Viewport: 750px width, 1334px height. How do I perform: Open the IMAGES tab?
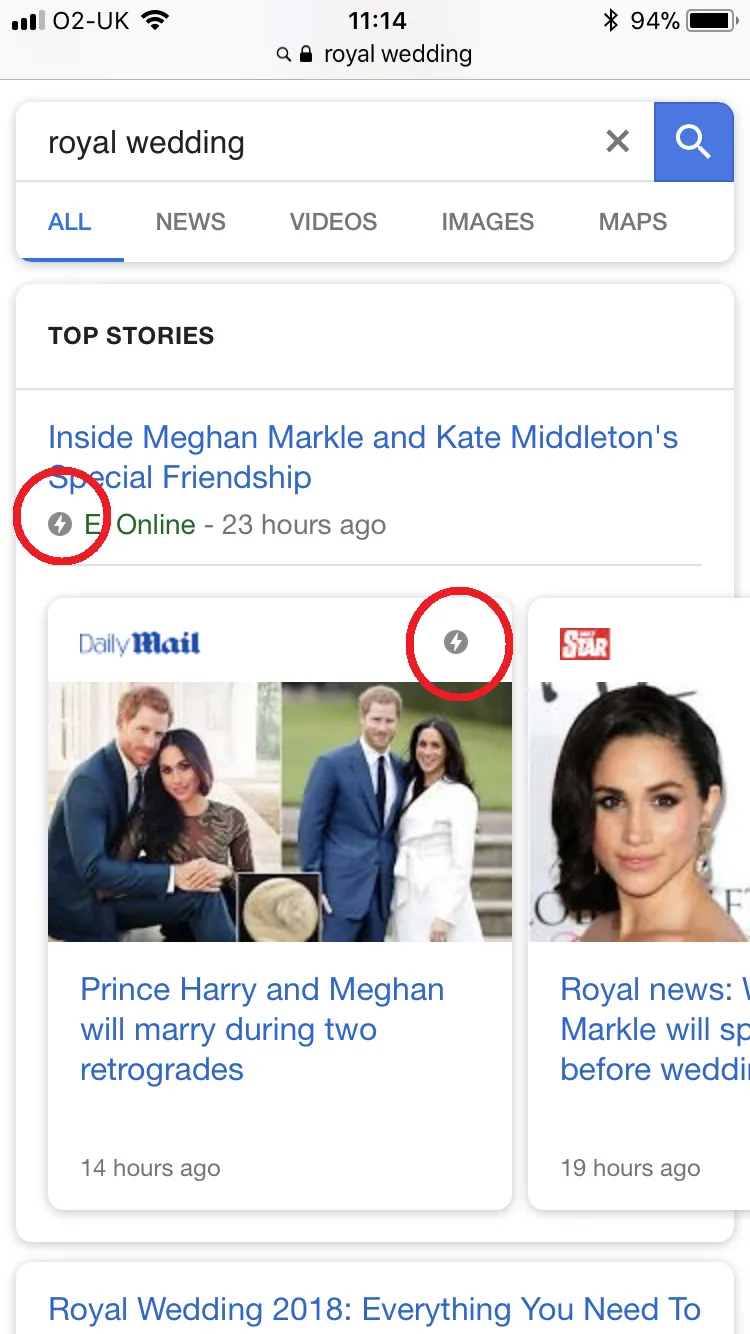487,222
